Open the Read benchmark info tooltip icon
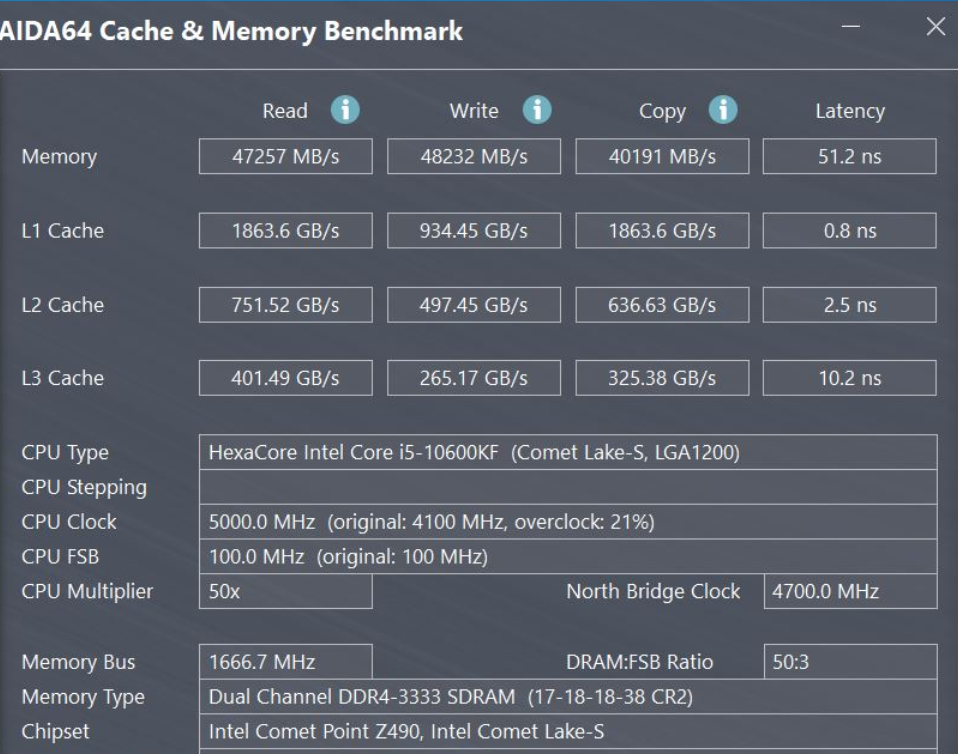958x754 pixels. click(x=346, y=110)
